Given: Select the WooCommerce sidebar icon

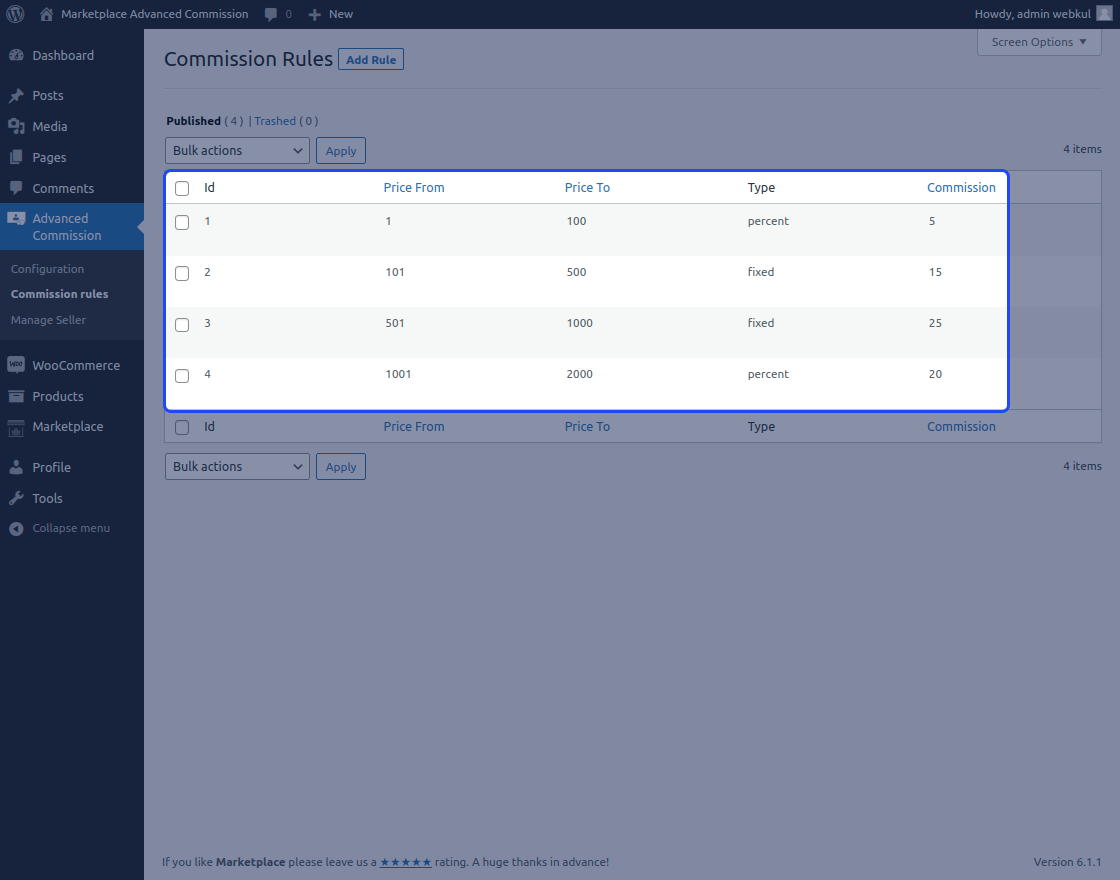Looking at the screenshot, I should click(16, 364).
